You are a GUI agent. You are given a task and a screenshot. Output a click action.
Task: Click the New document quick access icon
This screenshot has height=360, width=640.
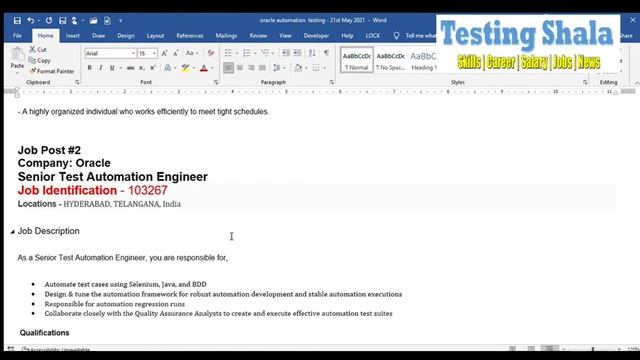[x=107, y=20]
